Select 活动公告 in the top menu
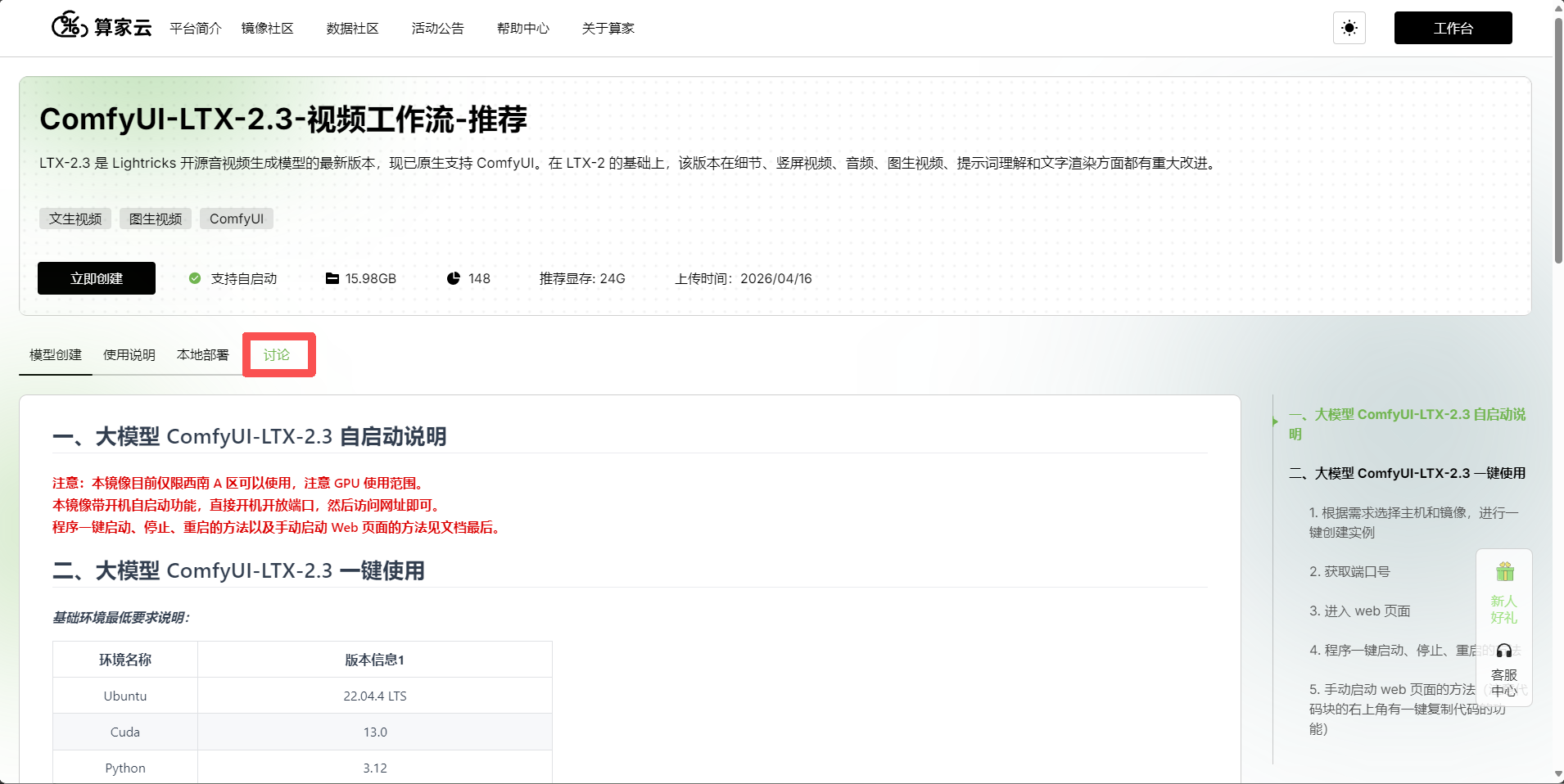This screenshot has height=784, width=1564. pos(438,28)
